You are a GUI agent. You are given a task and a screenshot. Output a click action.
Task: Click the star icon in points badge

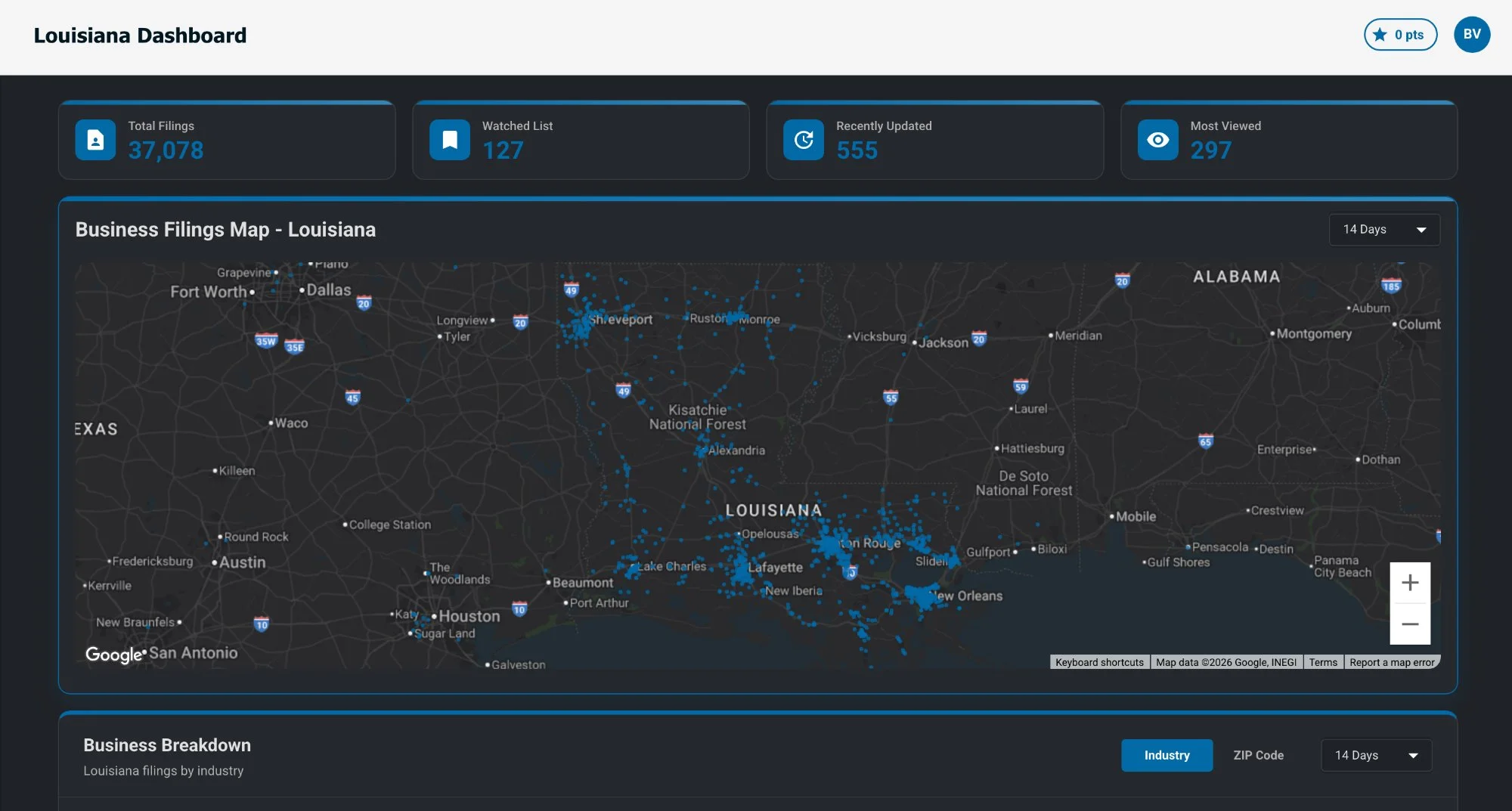coord(1380,35)
